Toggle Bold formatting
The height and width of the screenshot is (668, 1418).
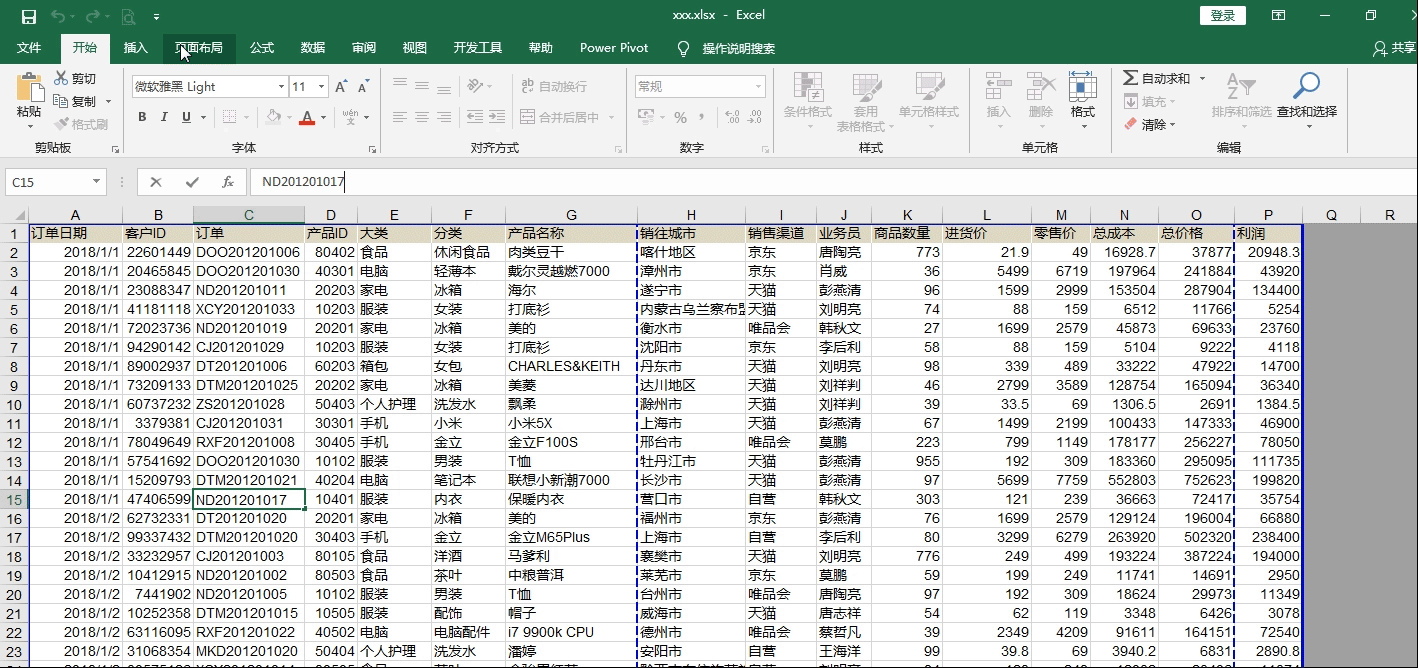click(x=142, y=117)
